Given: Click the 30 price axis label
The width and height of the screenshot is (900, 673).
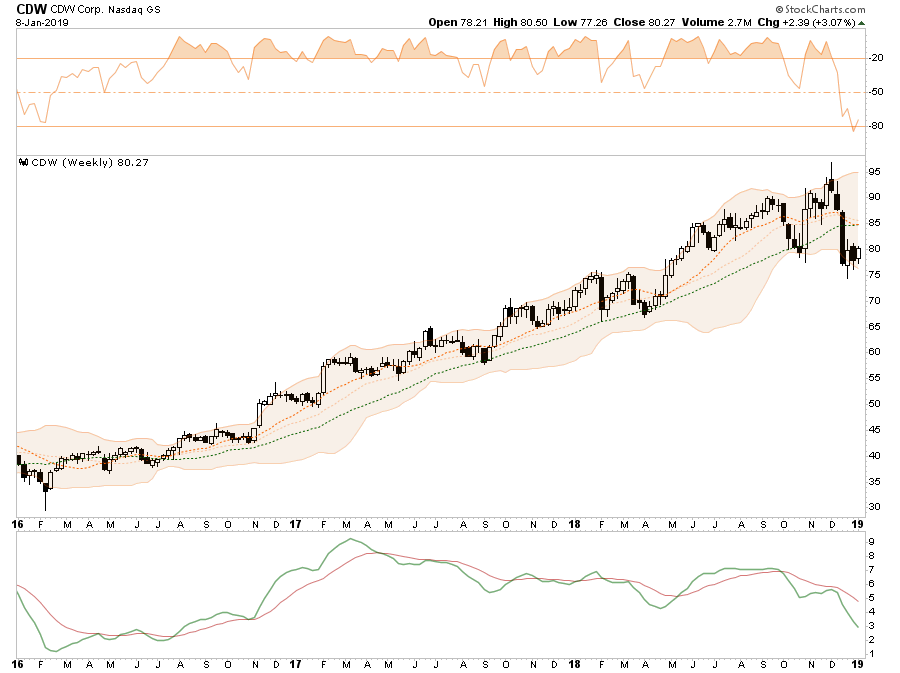Looking at the screenshot, I should point(875,507).
